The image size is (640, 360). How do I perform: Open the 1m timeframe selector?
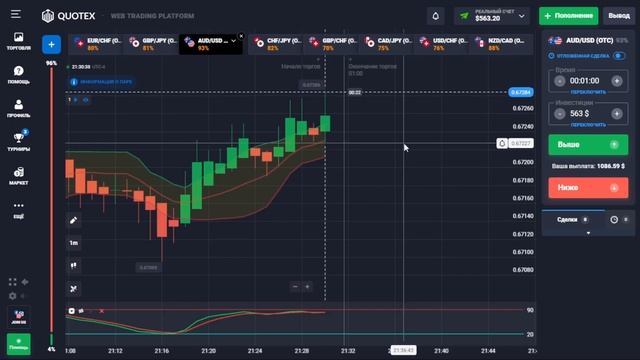[73, 243]
